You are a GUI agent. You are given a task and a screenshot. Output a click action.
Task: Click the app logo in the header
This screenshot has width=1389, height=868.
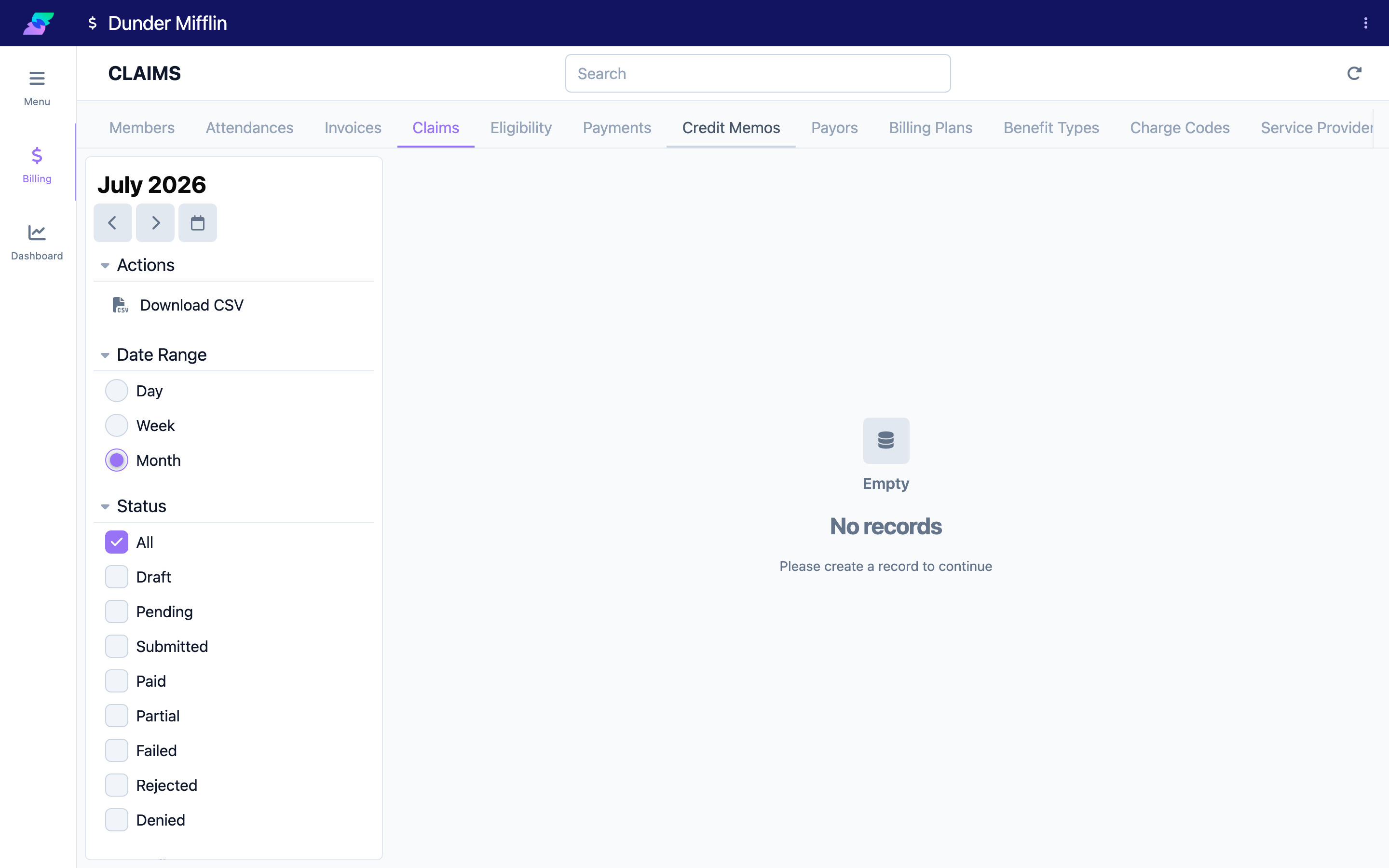pos(39,23)
